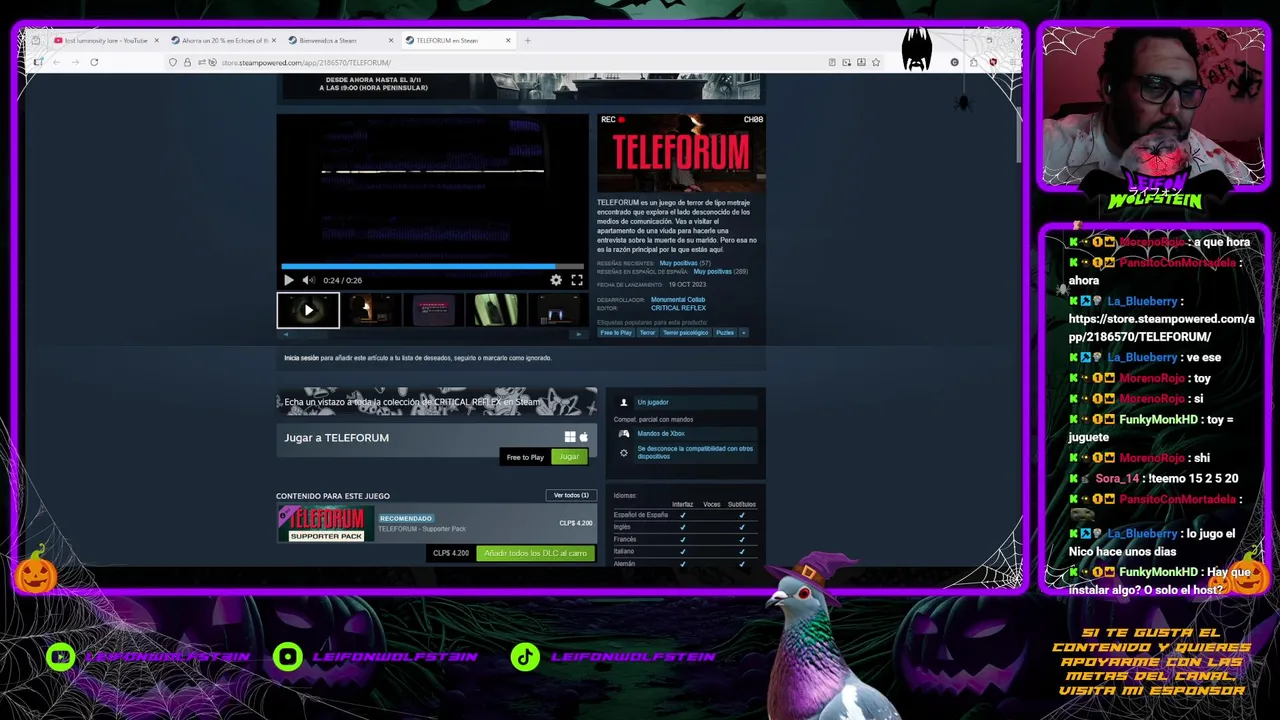Click the 'Español de España' language row
The height and width of the screenshot is (720, 1280).
click(x=687, y=515)
